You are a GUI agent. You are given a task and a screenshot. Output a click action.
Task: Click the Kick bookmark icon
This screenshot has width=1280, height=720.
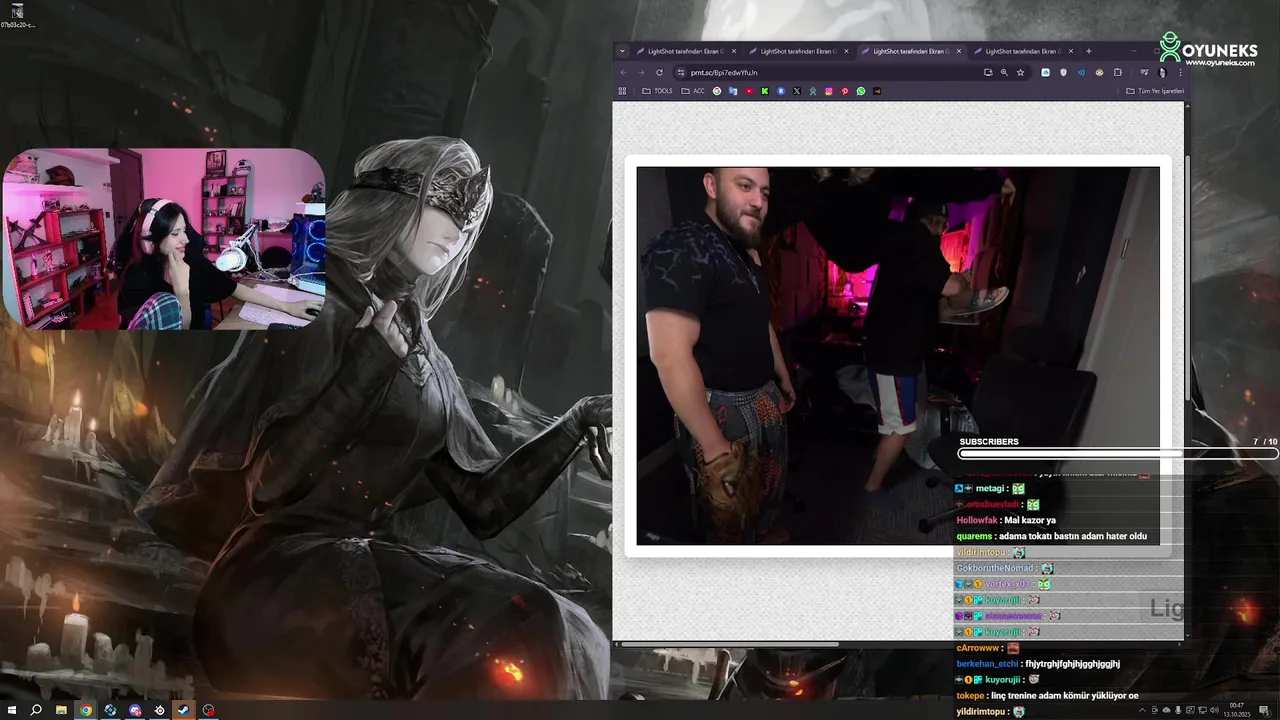pos(765,91)
